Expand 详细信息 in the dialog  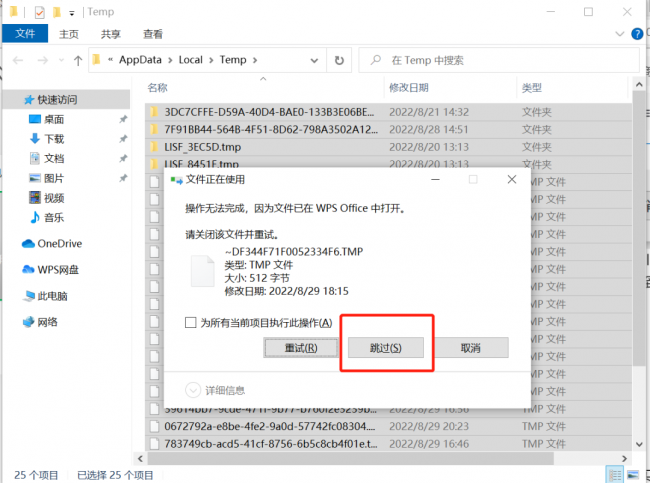(215, 390)
